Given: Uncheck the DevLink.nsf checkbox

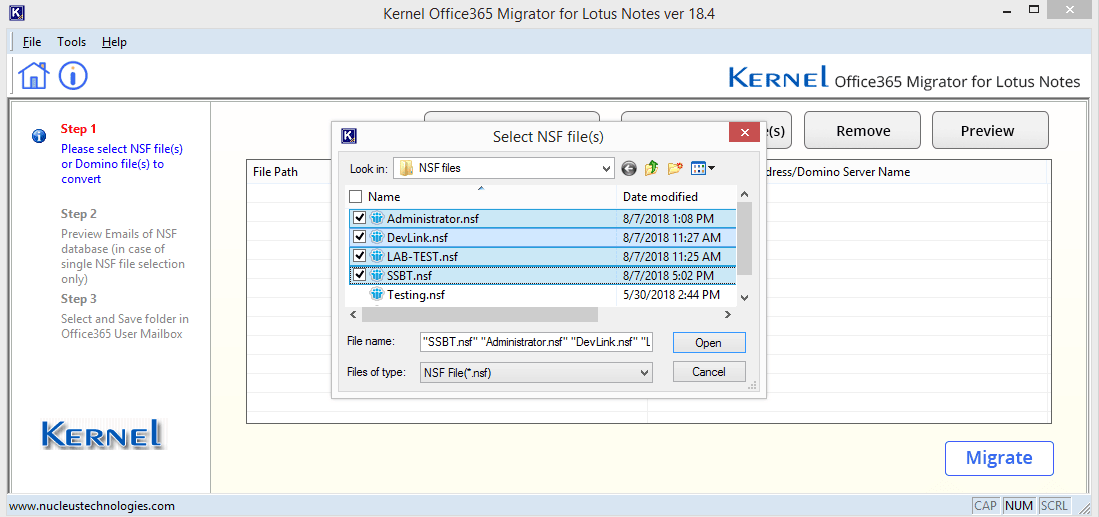Looking at the screenshot, I should [360, 237].
